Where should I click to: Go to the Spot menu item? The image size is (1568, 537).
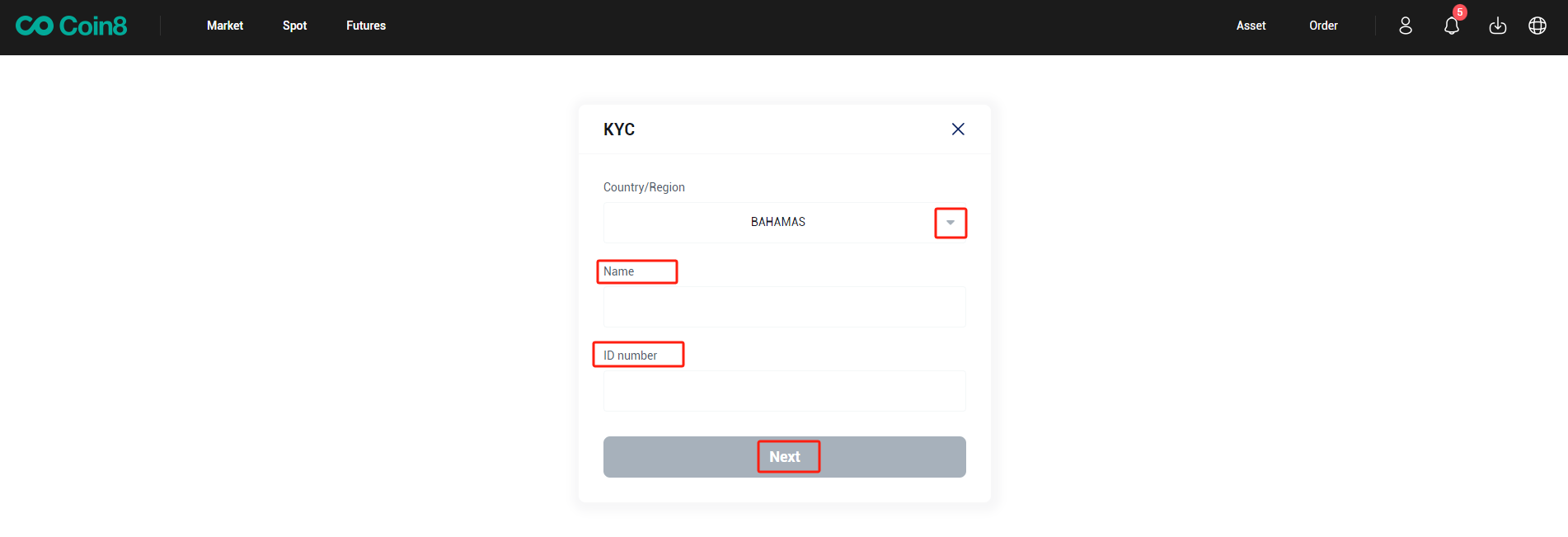click(x=294, y=26)
